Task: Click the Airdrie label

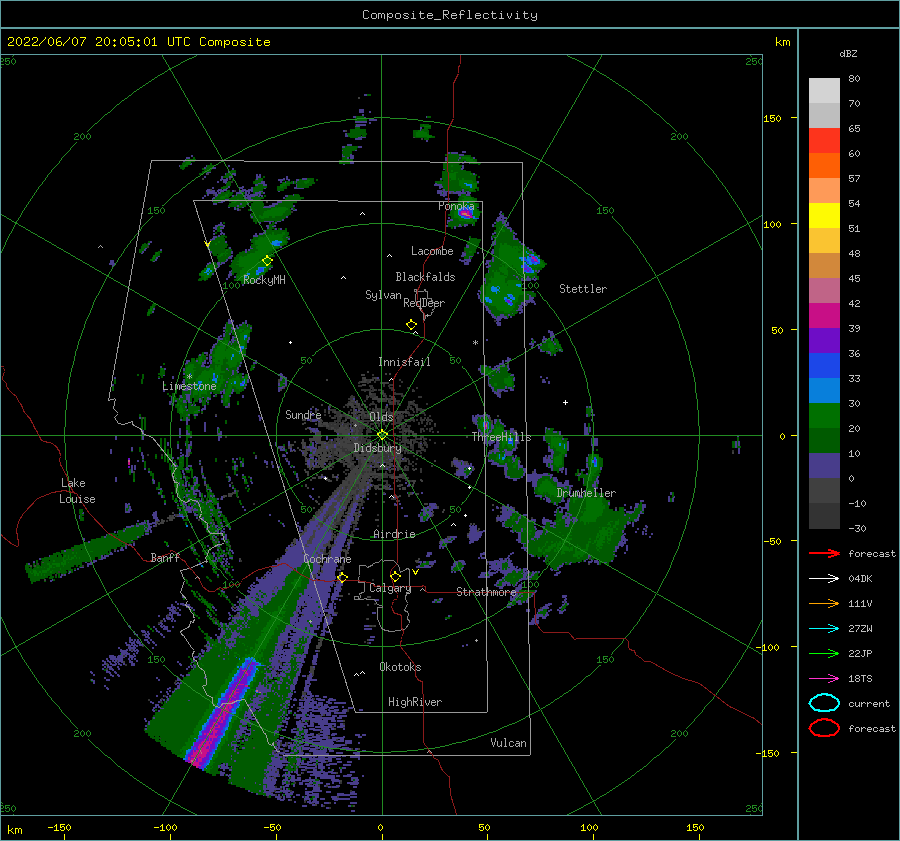Action: point(394,534)
